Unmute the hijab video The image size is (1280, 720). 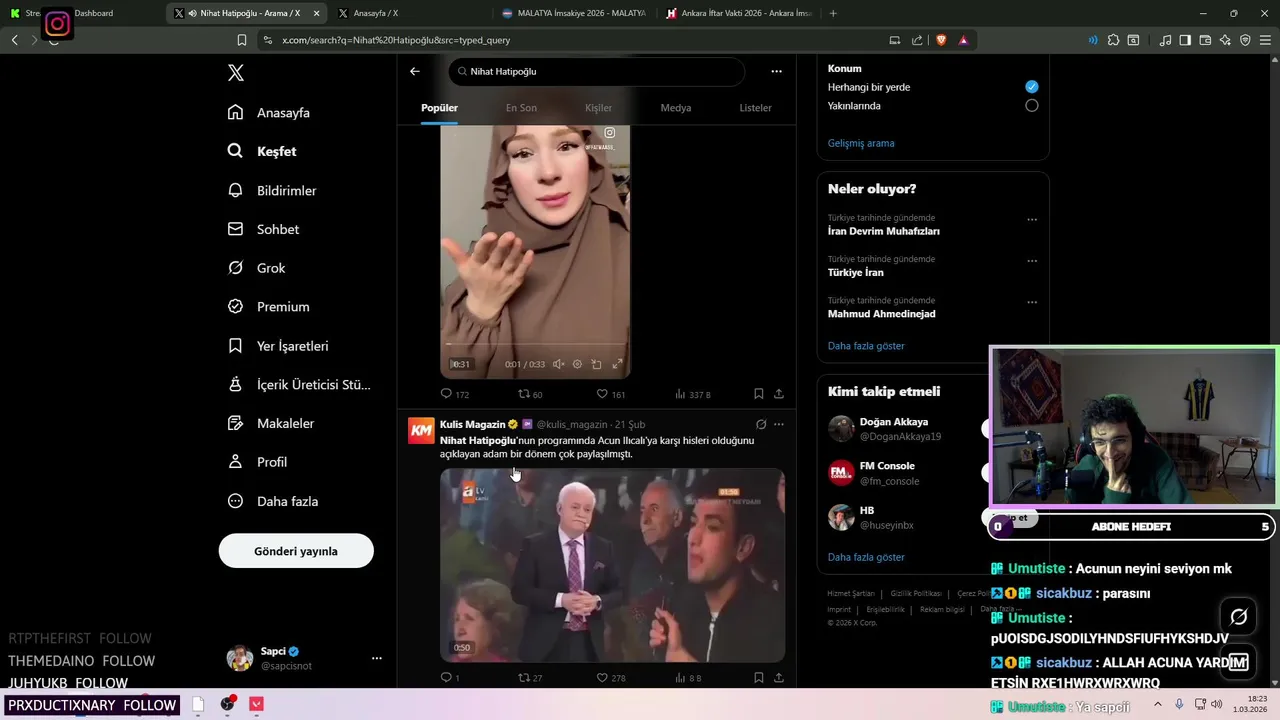(559, 364)
